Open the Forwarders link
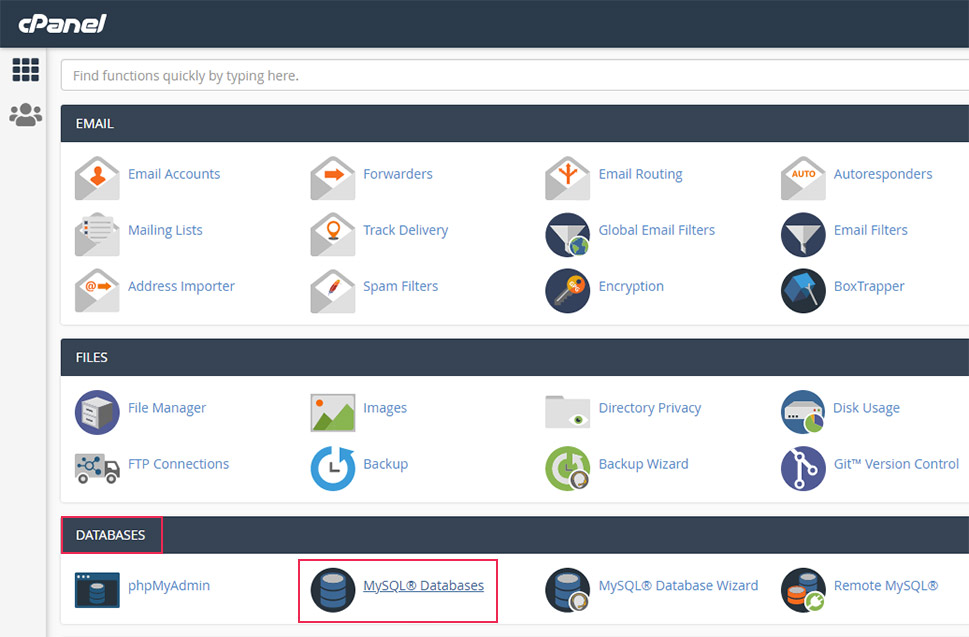Image resolution: width=969 pixels, height=637 pixels. (398, 174)
